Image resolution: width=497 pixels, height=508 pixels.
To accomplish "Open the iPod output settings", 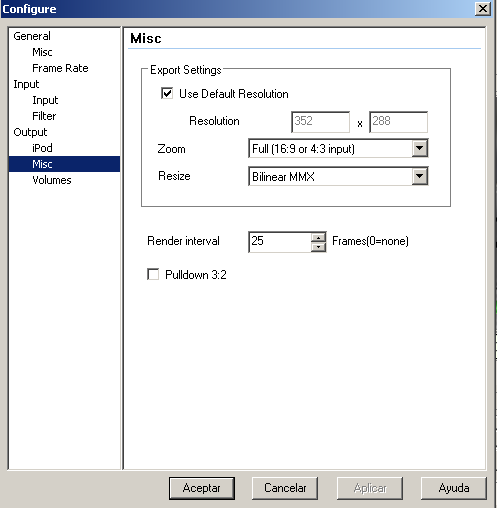I will pos(42,148).
